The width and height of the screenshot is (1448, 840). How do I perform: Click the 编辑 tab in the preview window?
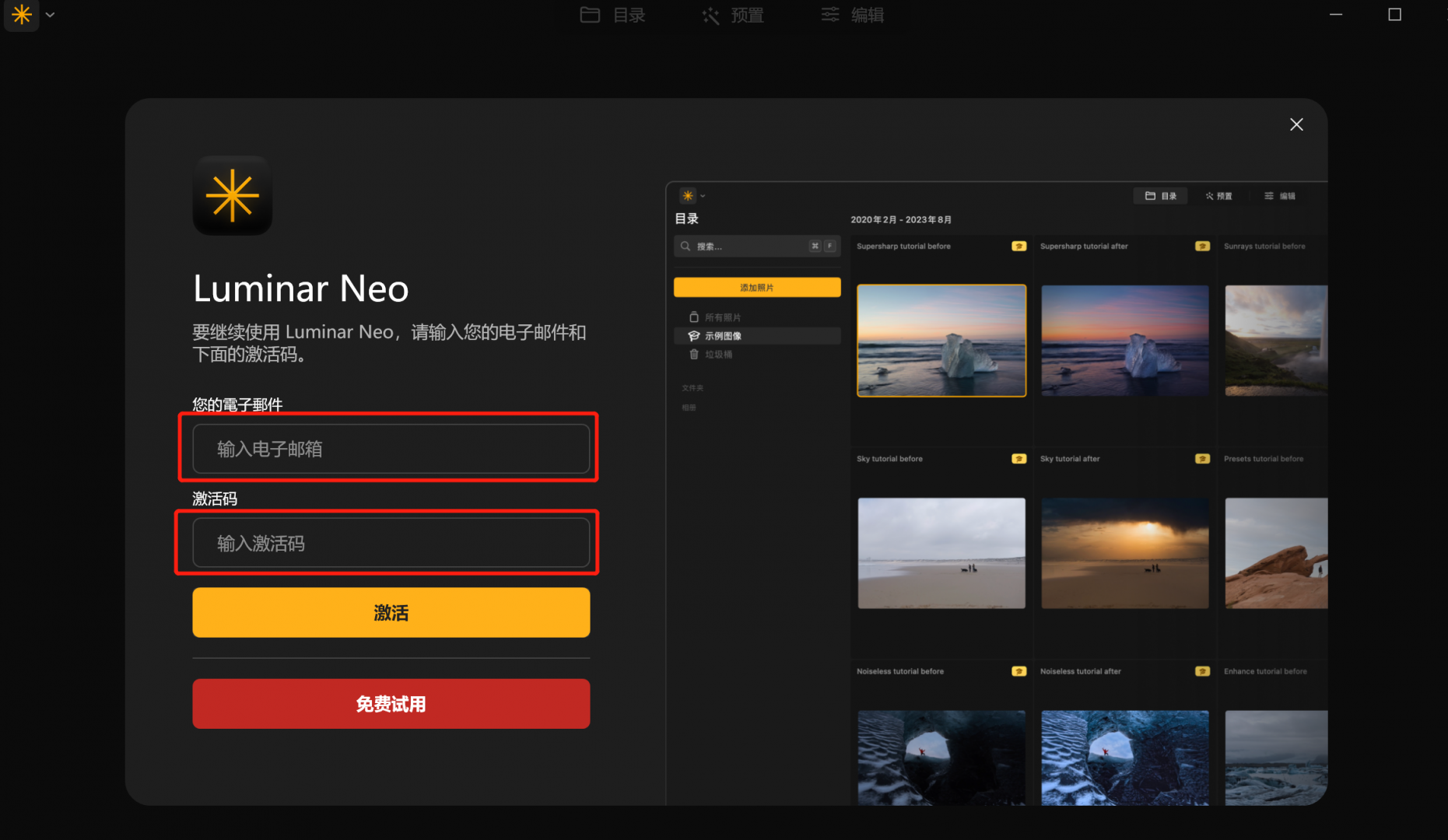tap(1280, 196)
